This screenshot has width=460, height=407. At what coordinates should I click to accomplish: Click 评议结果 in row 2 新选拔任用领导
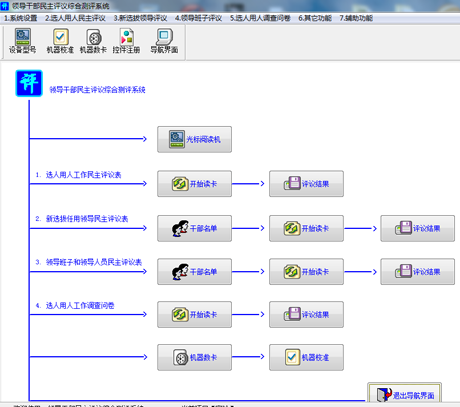coord(418,228)
